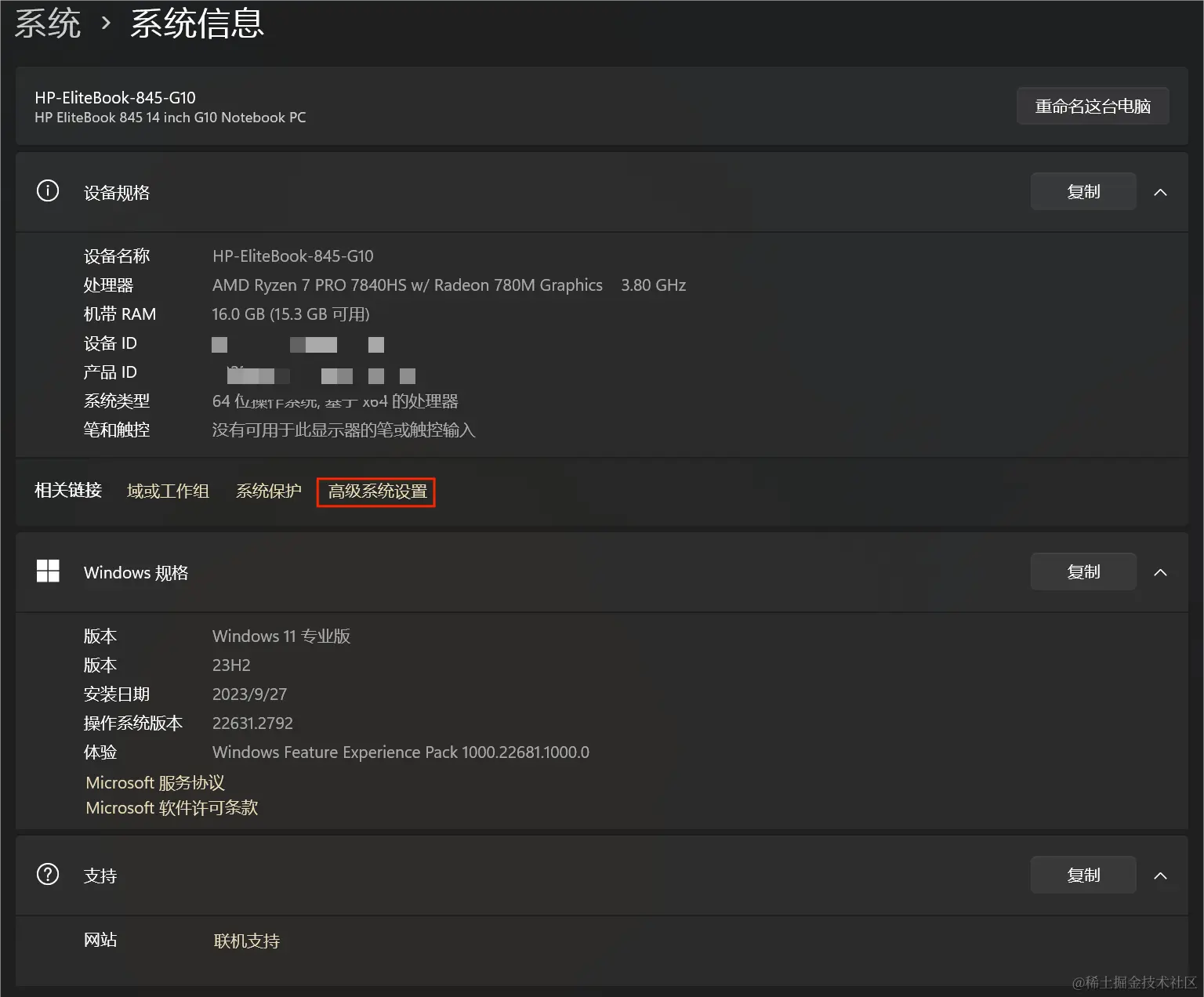This screenshot has width=1204, height=997.
Task: Click the 系统类型 label
Action: 117,401
